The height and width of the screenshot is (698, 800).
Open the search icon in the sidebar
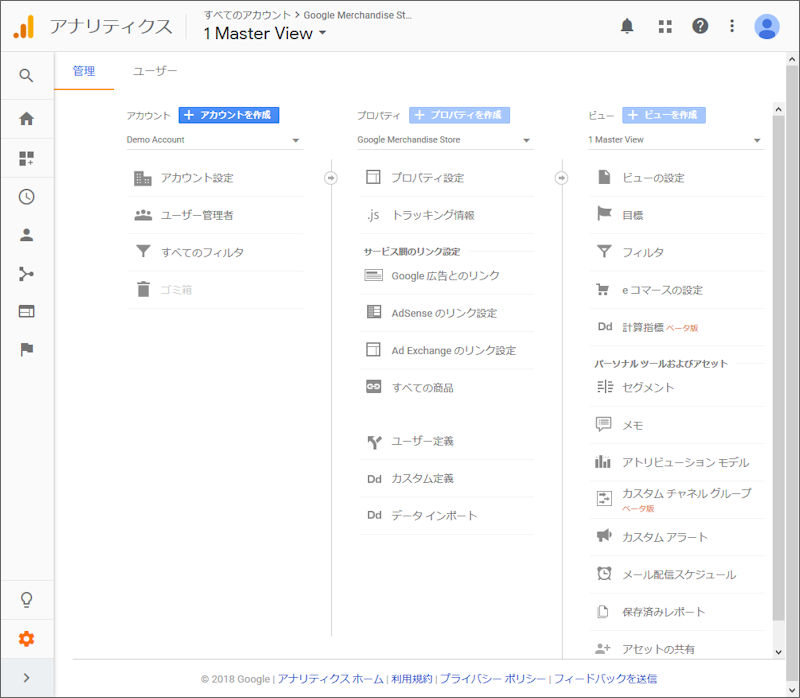[27, 76]
